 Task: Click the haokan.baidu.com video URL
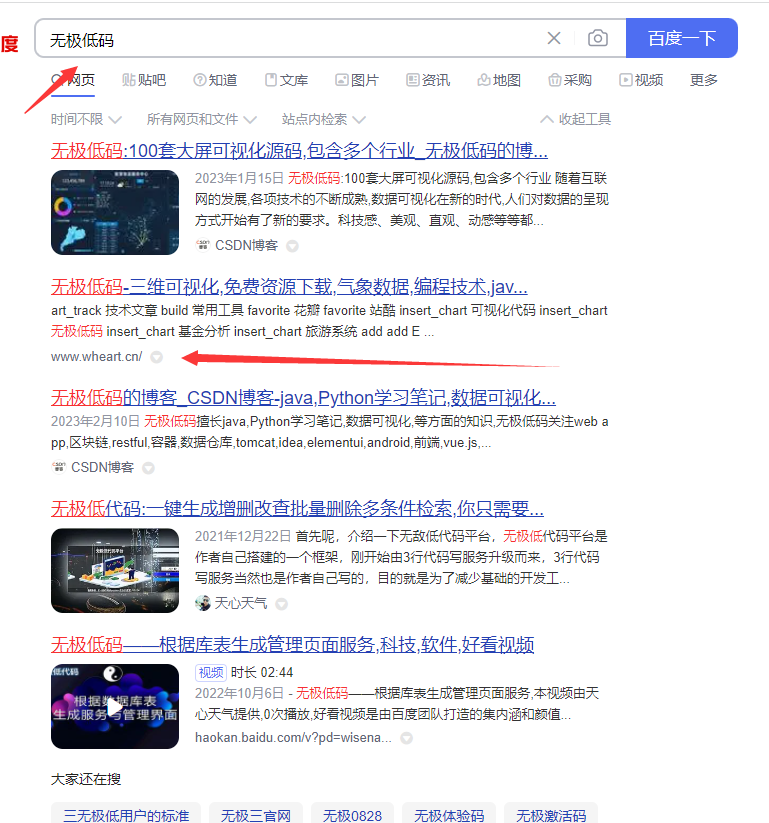coord(293,738)
